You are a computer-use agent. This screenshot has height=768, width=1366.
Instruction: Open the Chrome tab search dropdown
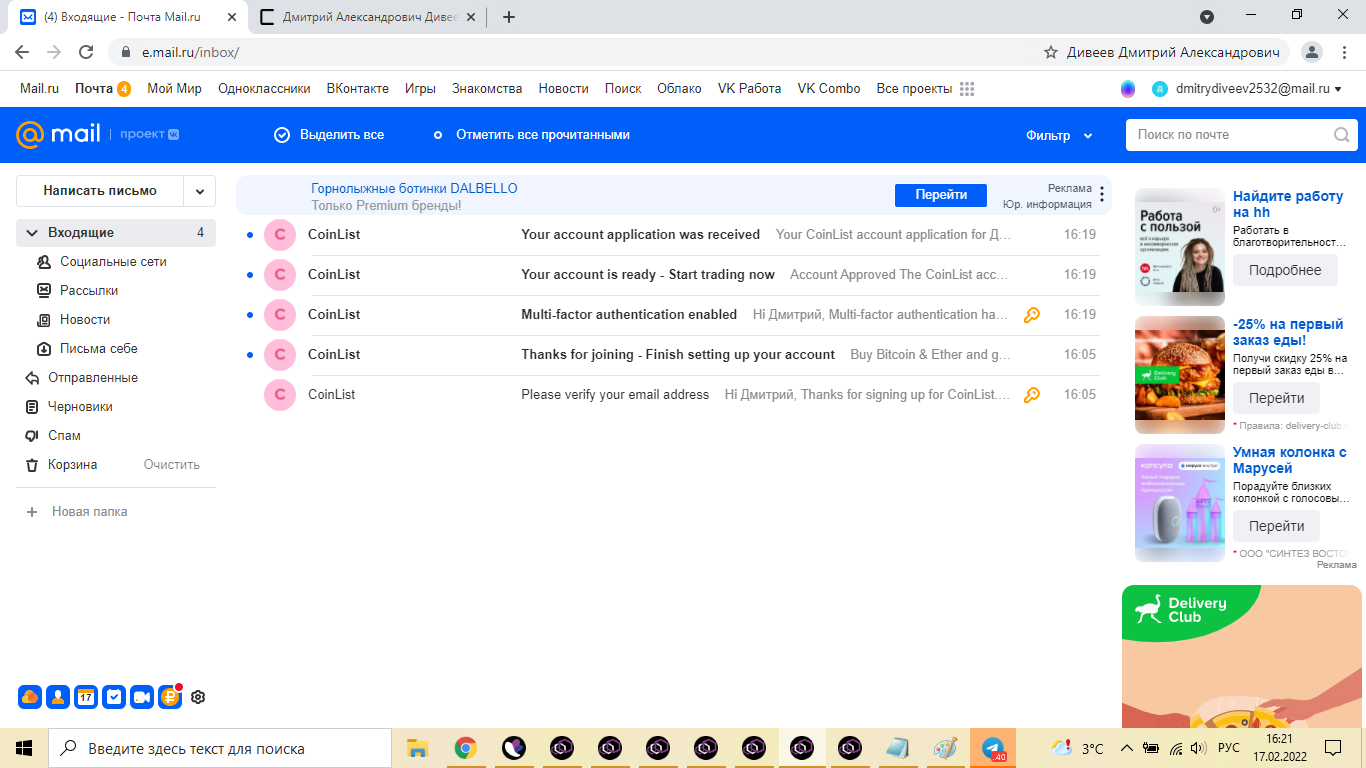pyautogui.click(x=1207, y=17)
